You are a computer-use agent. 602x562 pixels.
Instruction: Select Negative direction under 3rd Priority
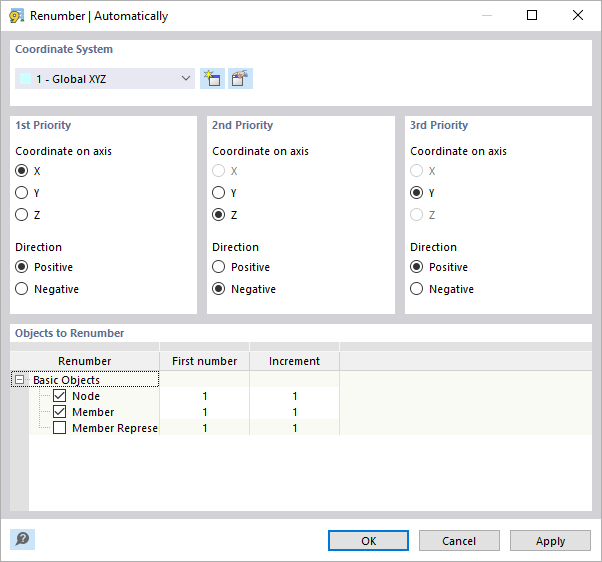tap(417, 289)
